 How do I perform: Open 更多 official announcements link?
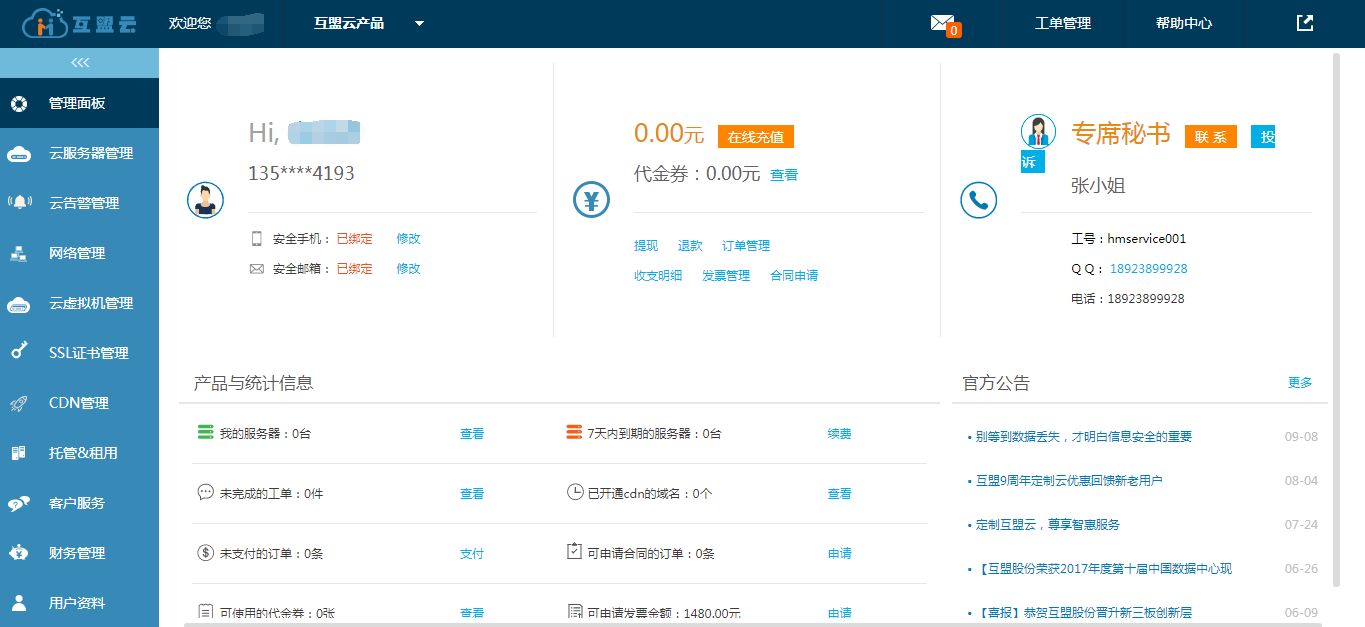coord(1300,383)
